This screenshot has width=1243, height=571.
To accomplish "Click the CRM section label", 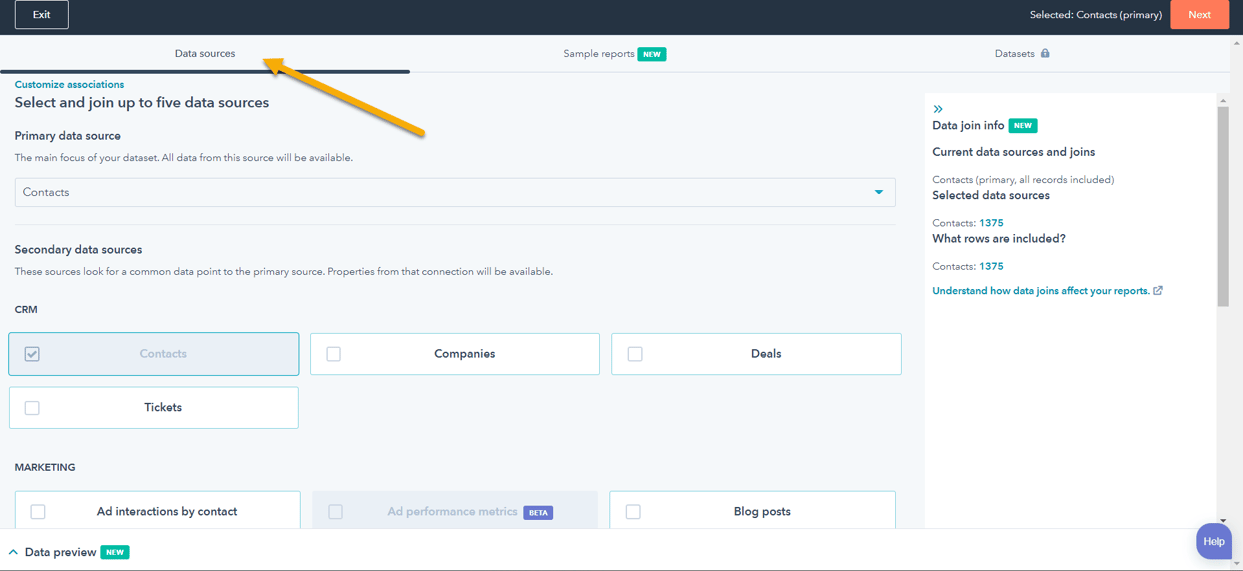I will pos(26,310).
